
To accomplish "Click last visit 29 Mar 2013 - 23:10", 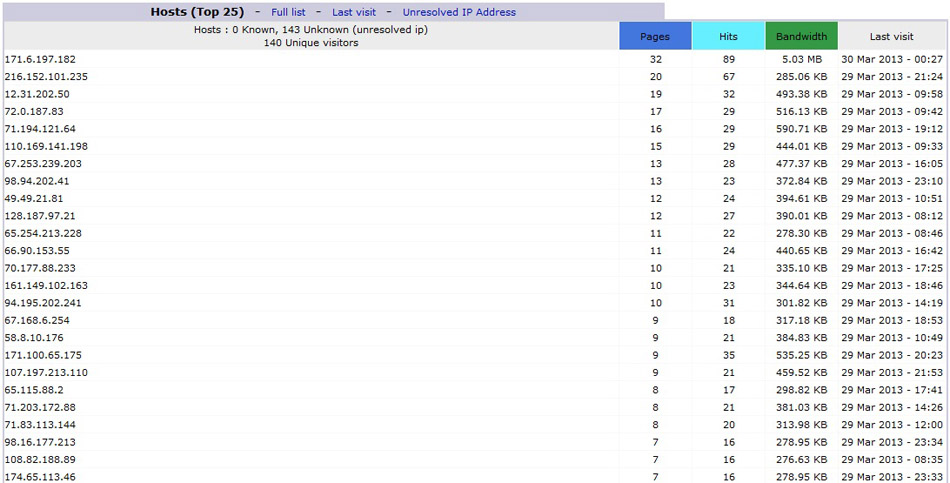I will click(x=892, y=181).
